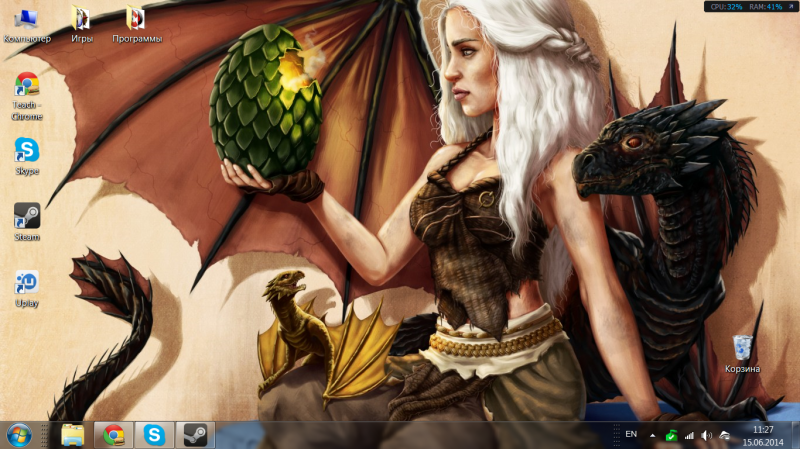Open the network signal tray icon
The image size is (800, 449).
click(x=689, y=435)
